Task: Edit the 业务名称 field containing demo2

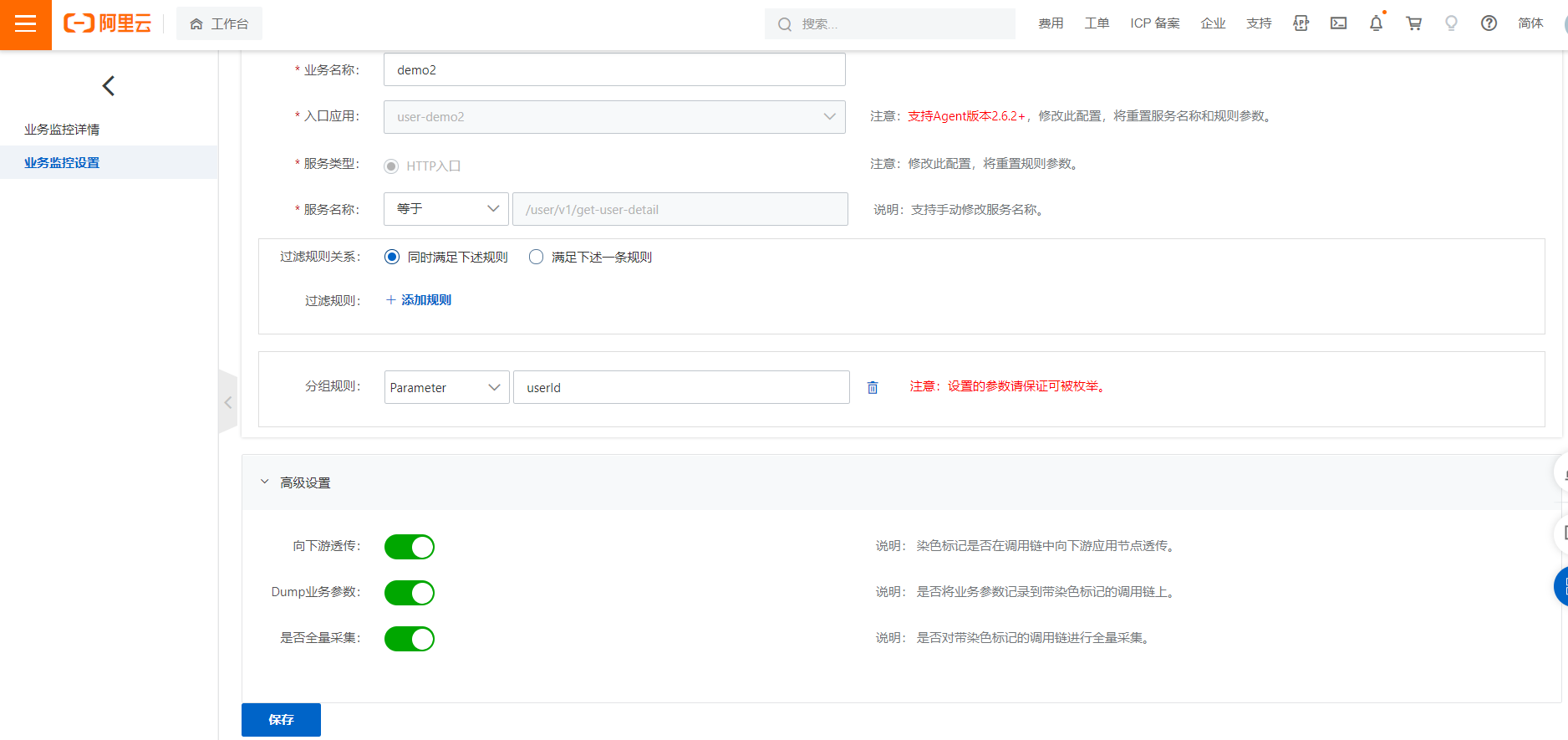Action: (x=614, y=69)
